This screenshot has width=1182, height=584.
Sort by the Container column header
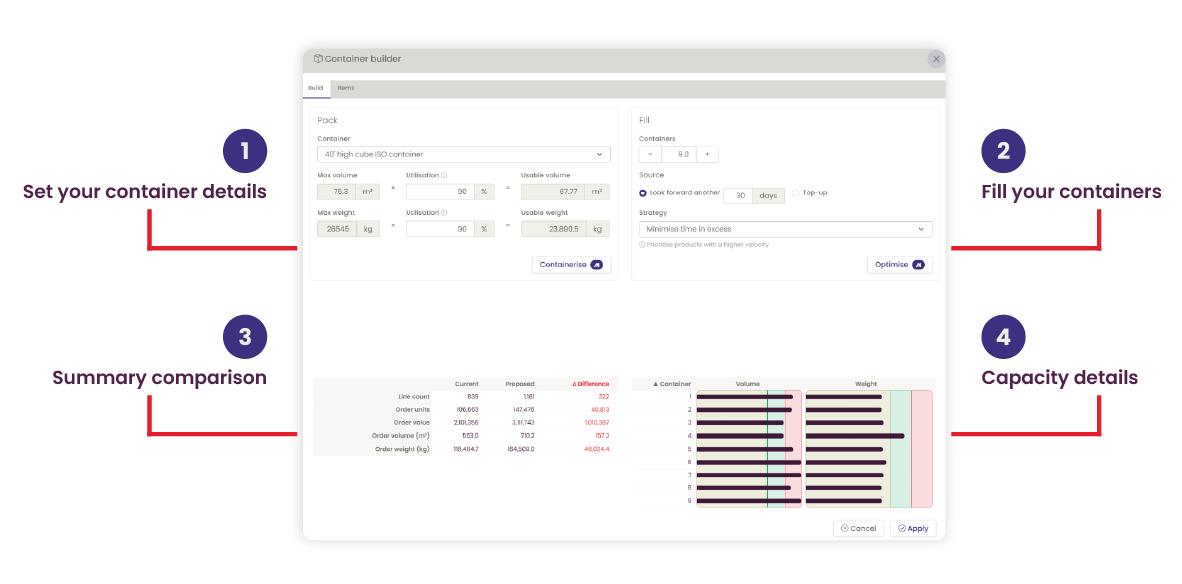pos(672,384)
